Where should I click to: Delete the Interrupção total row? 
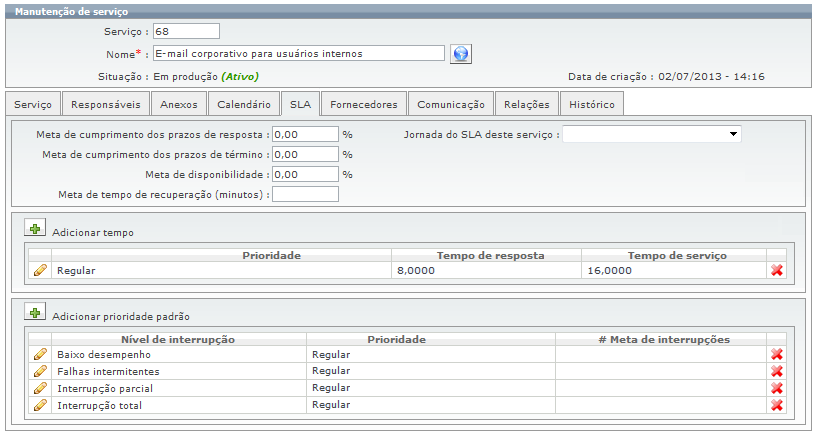coord(776,405)
